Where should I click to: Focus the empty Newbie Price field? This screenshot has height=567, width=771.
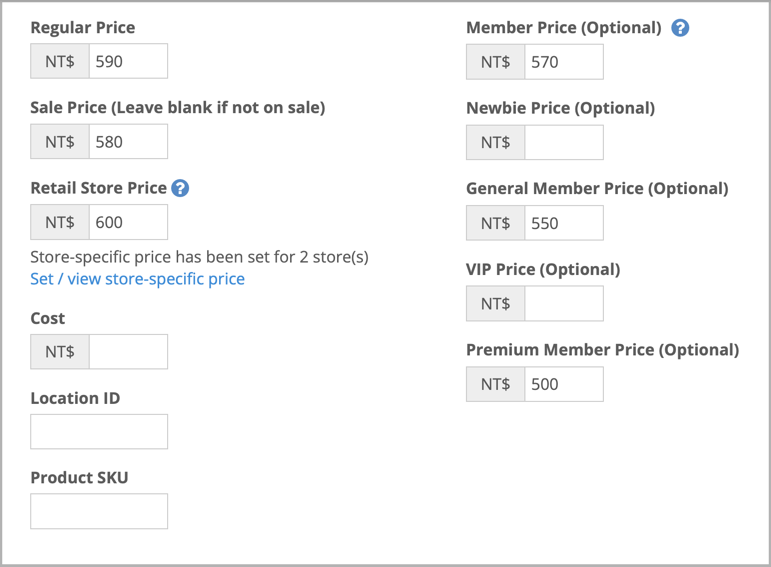(564, 143)
